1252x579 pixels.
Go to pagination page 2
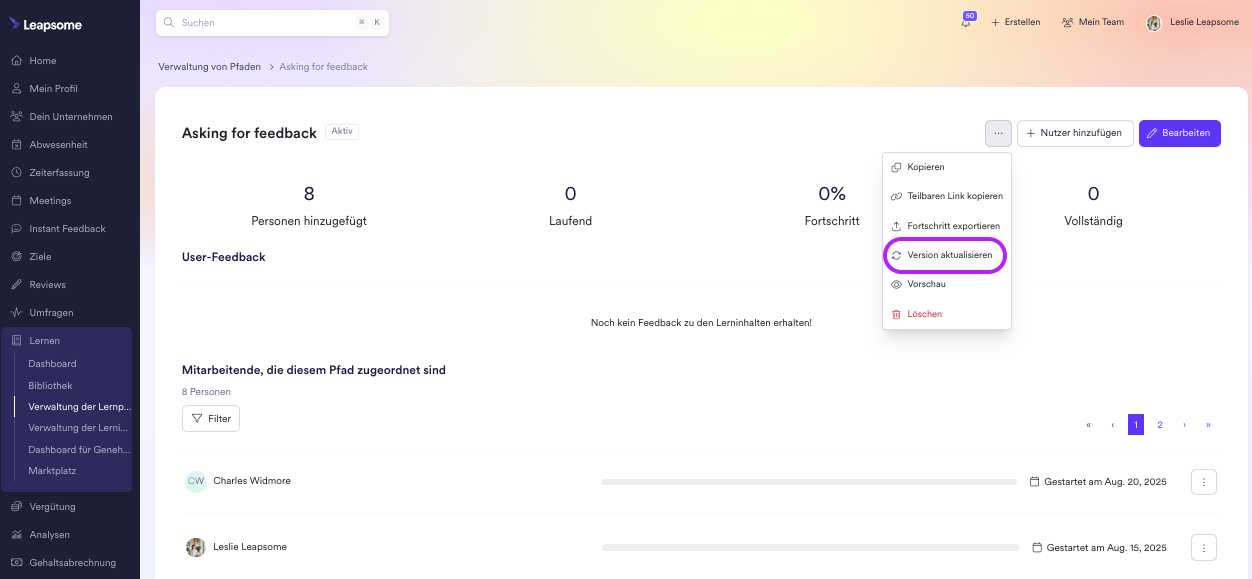[x=1160, y=425]
